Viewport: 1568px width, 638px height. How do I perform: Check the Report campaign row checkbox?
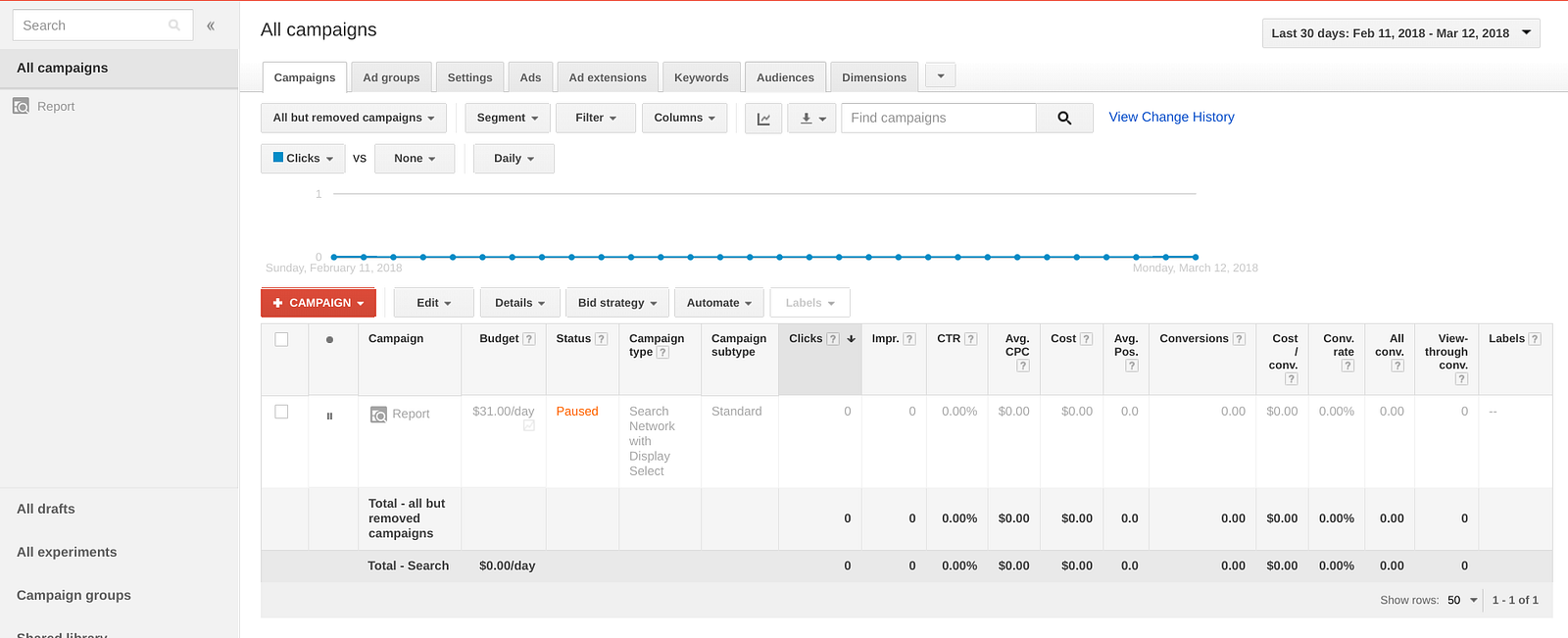281,412
